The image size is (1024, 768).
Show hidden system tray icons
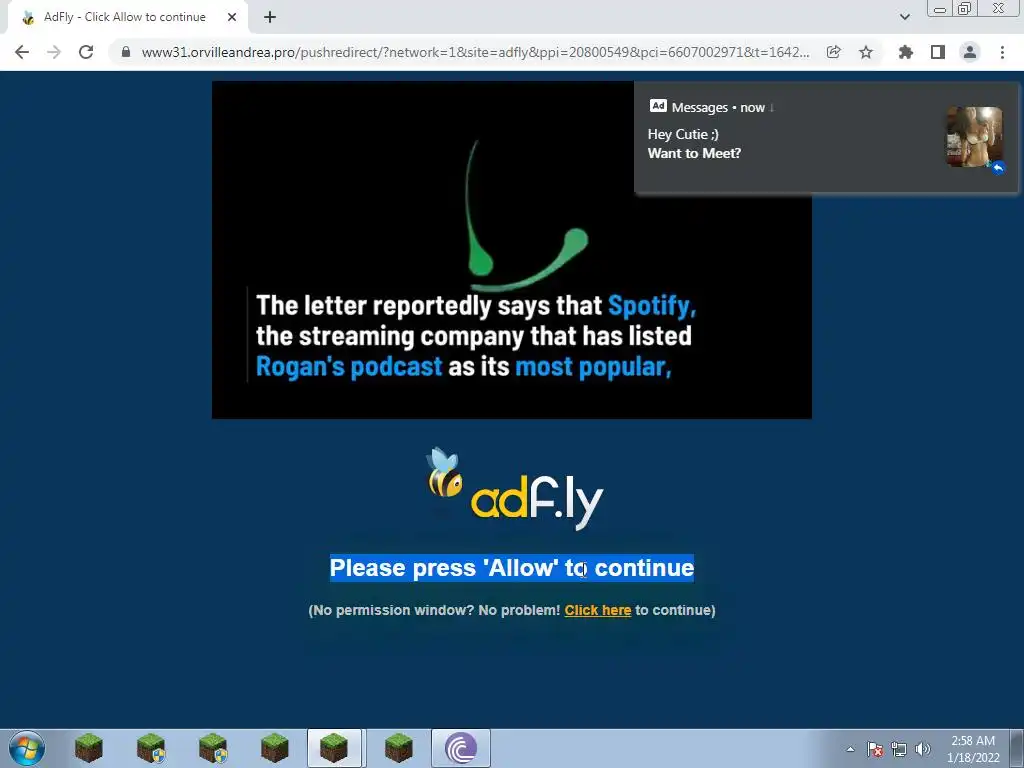coord(850,749)
